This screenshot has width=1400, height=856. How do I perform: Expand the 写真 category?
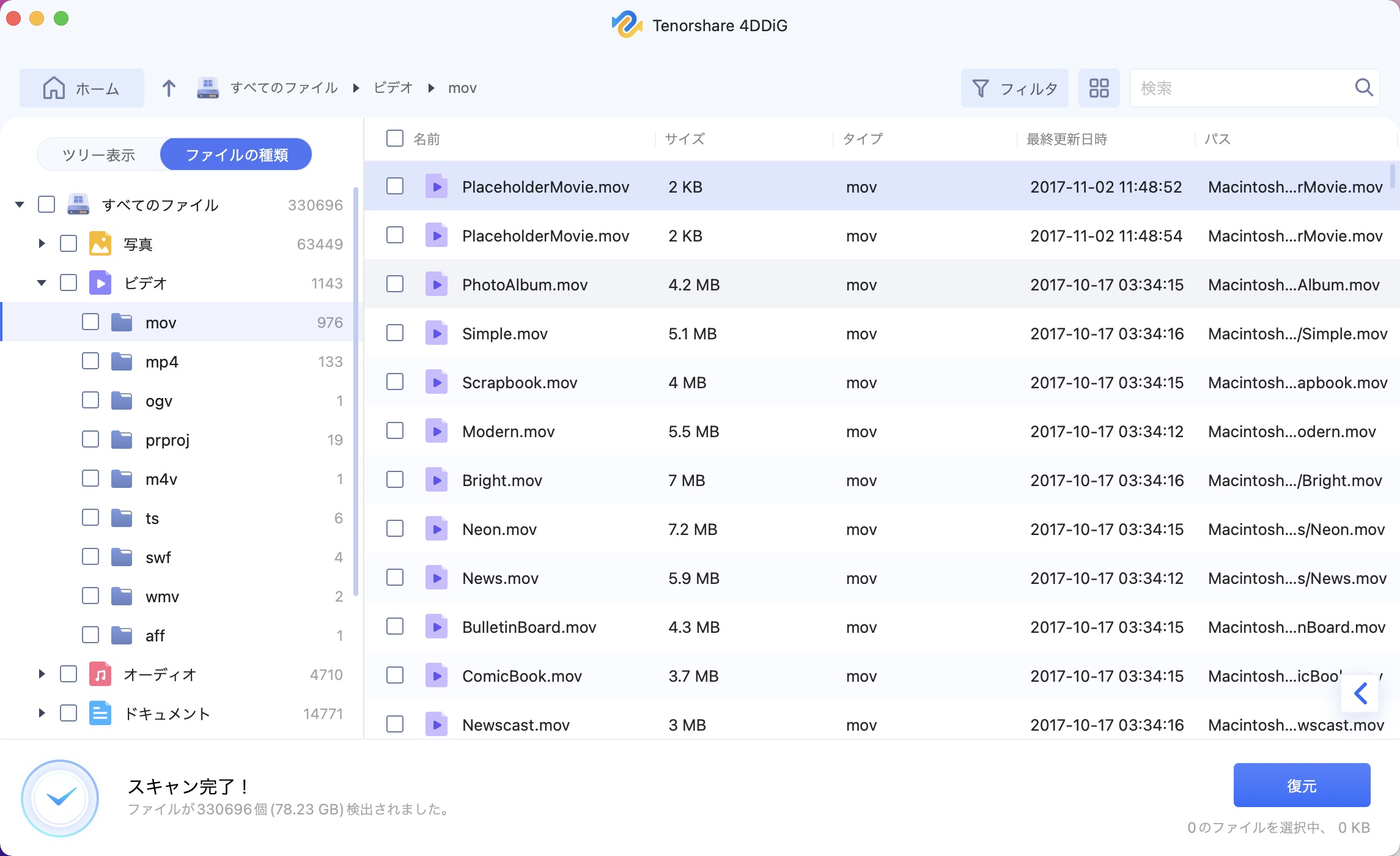click(x=42, y=243)
